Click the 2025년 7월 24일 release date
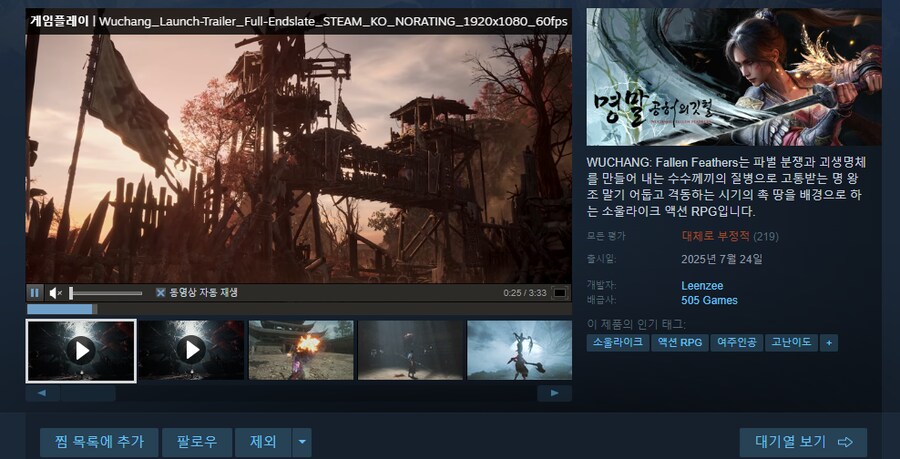900x459 pixels. click(721, 259)
